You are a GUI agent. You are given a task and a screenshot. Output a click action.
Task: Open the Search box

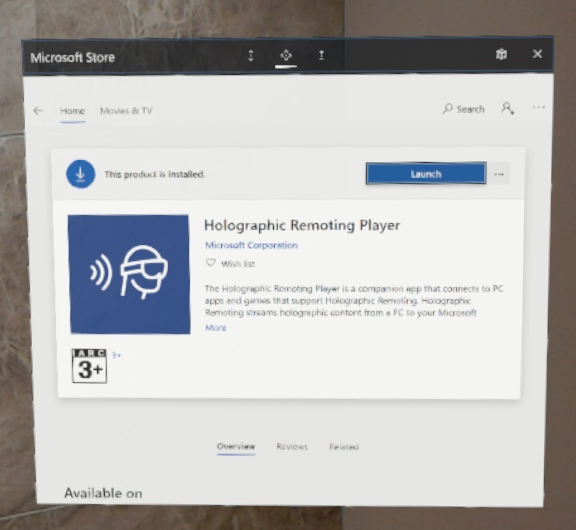463,109
